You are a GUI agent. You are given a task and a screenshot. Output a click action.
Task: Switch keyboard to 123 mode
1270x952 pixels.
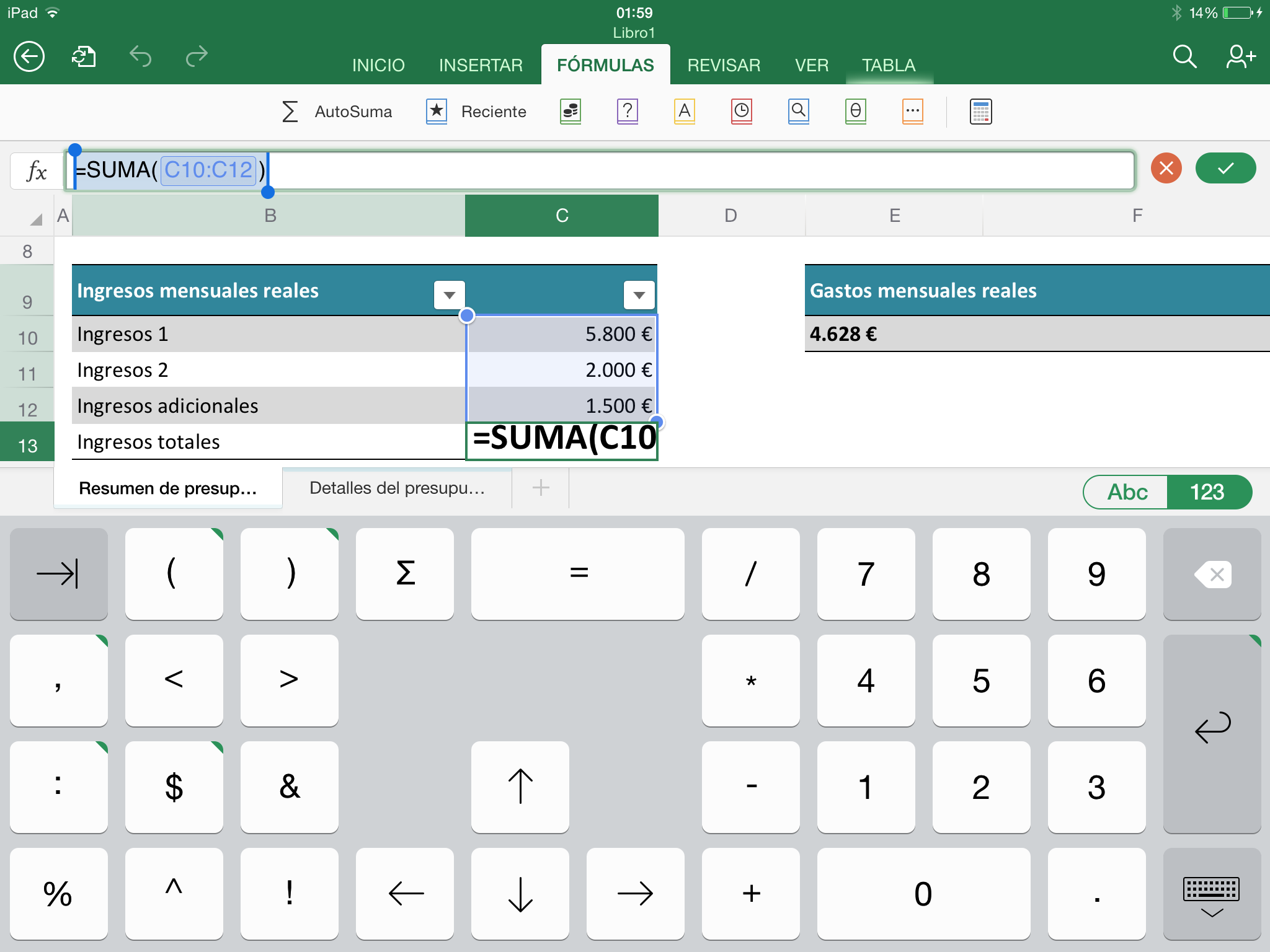pyautogui.click(x=1207, y=492)
